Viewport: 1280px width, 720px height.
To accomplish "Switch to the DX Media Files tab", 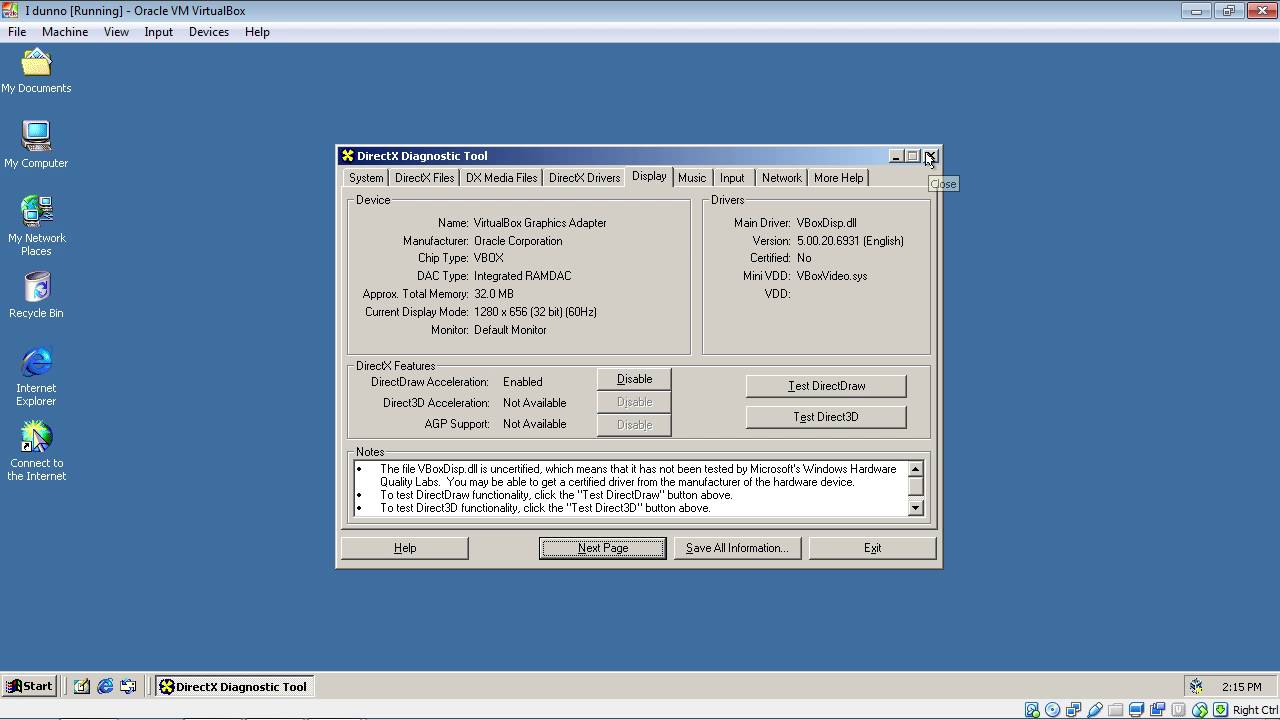I will 501,178.
